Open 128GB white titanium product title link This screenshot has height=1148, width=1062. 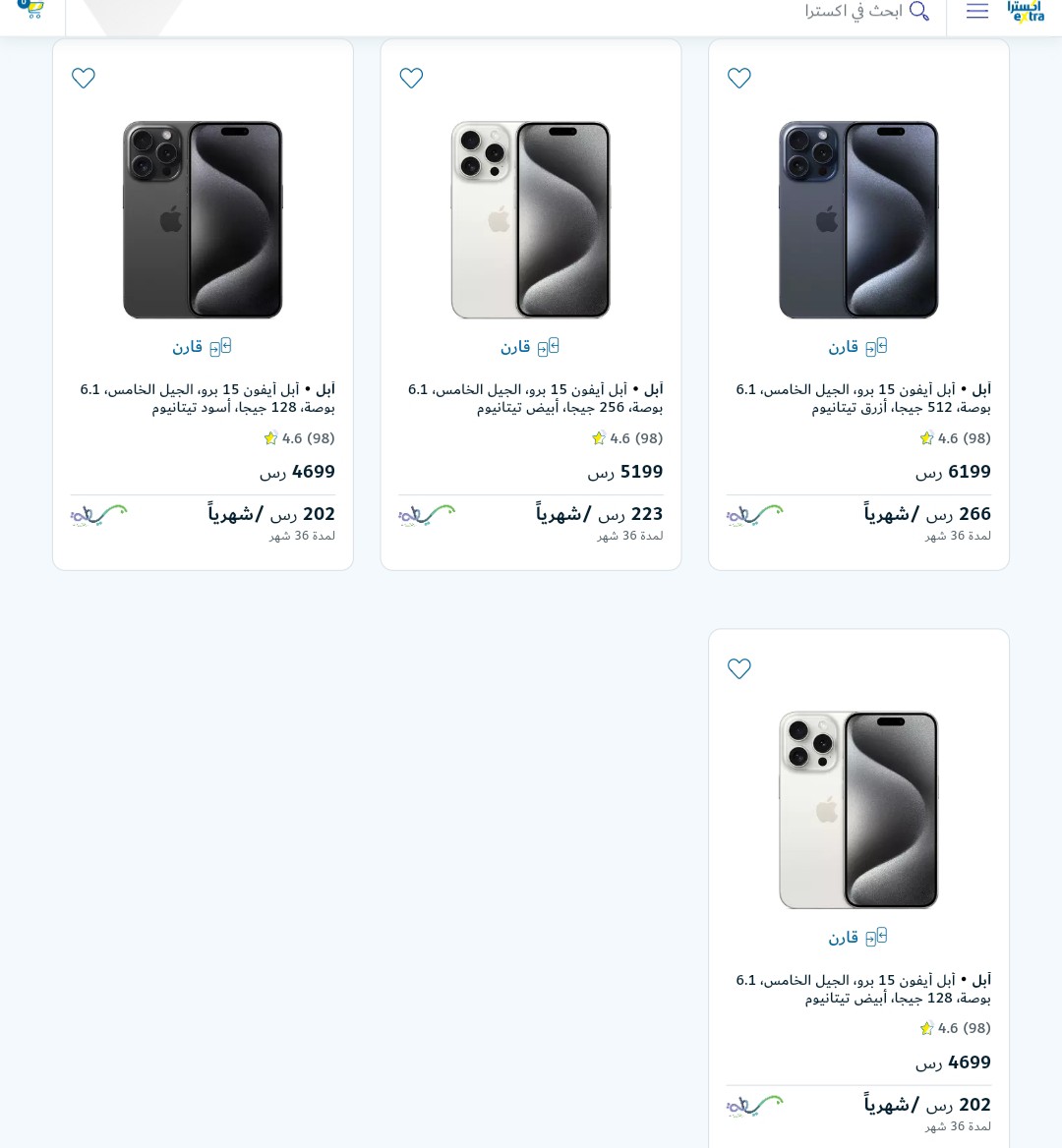click(863, 989)
